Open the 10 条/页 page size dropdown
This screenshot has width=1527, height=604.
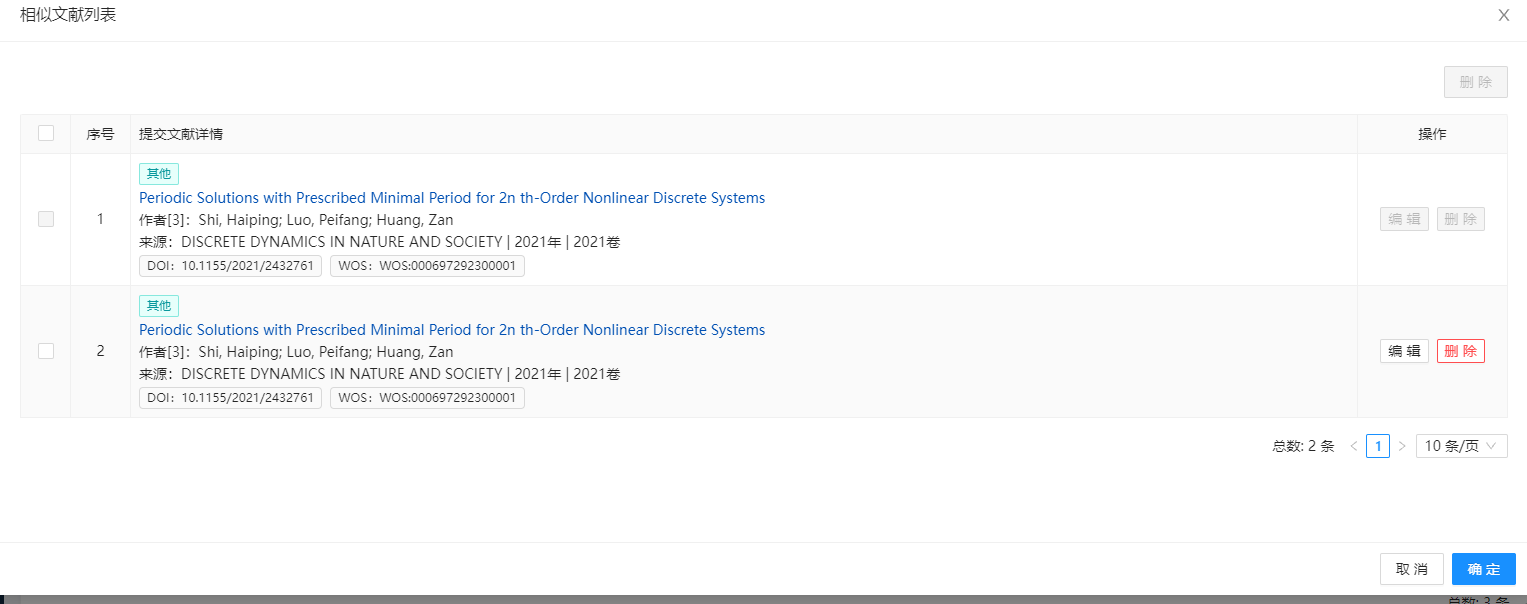pos(1461,446)
